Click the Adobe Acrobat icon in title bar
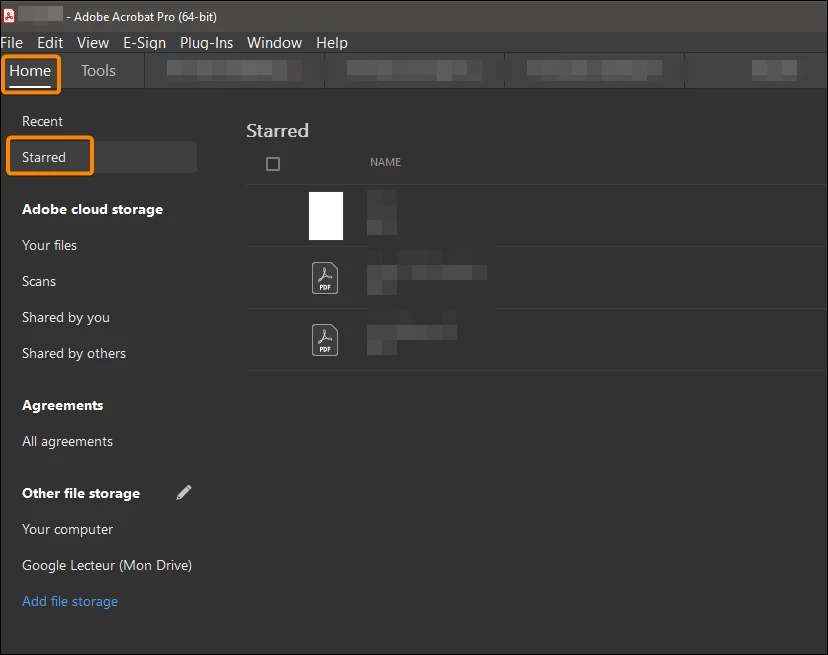Screen dimensions: 828x655 [9, 16]
